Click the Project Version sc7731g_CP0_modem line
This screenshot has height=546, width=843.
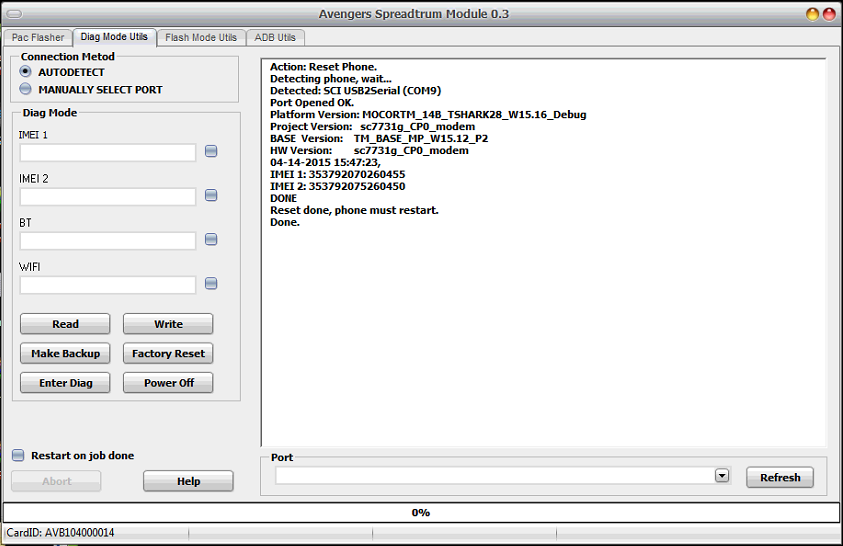coord(373,127)
